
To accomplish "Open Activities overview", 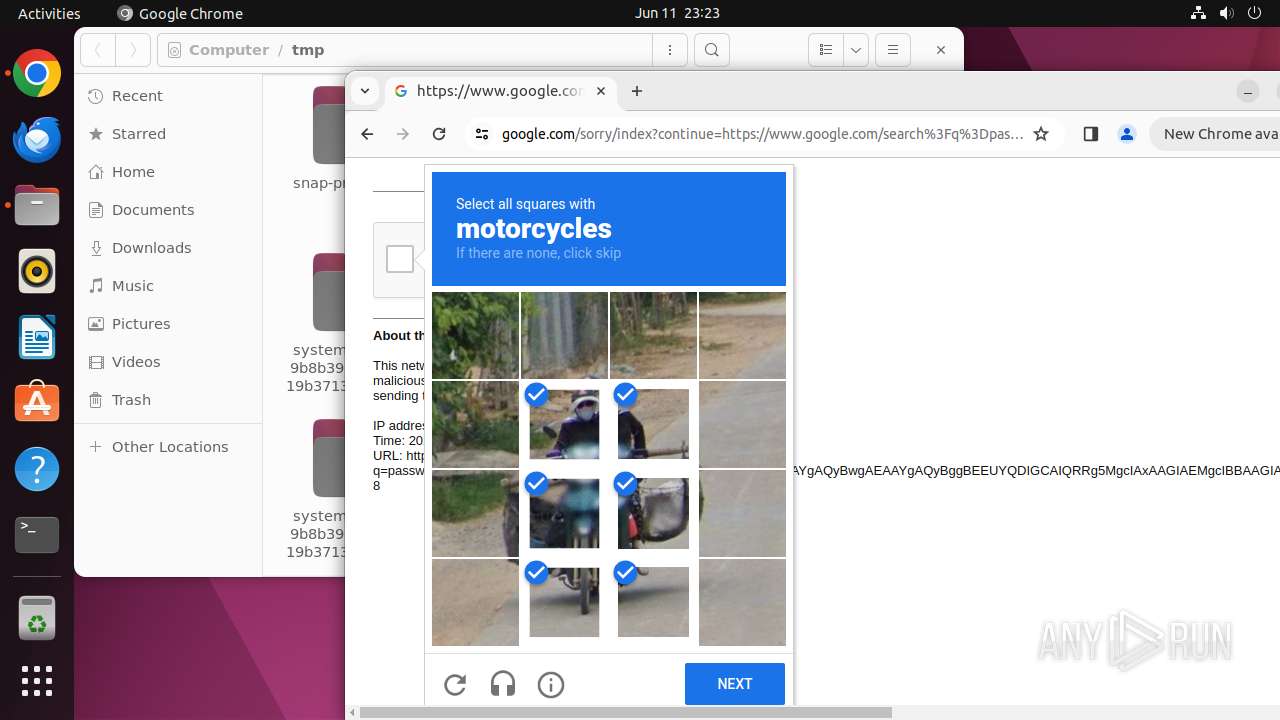I will pyautogui.click(x=49, y=13).
